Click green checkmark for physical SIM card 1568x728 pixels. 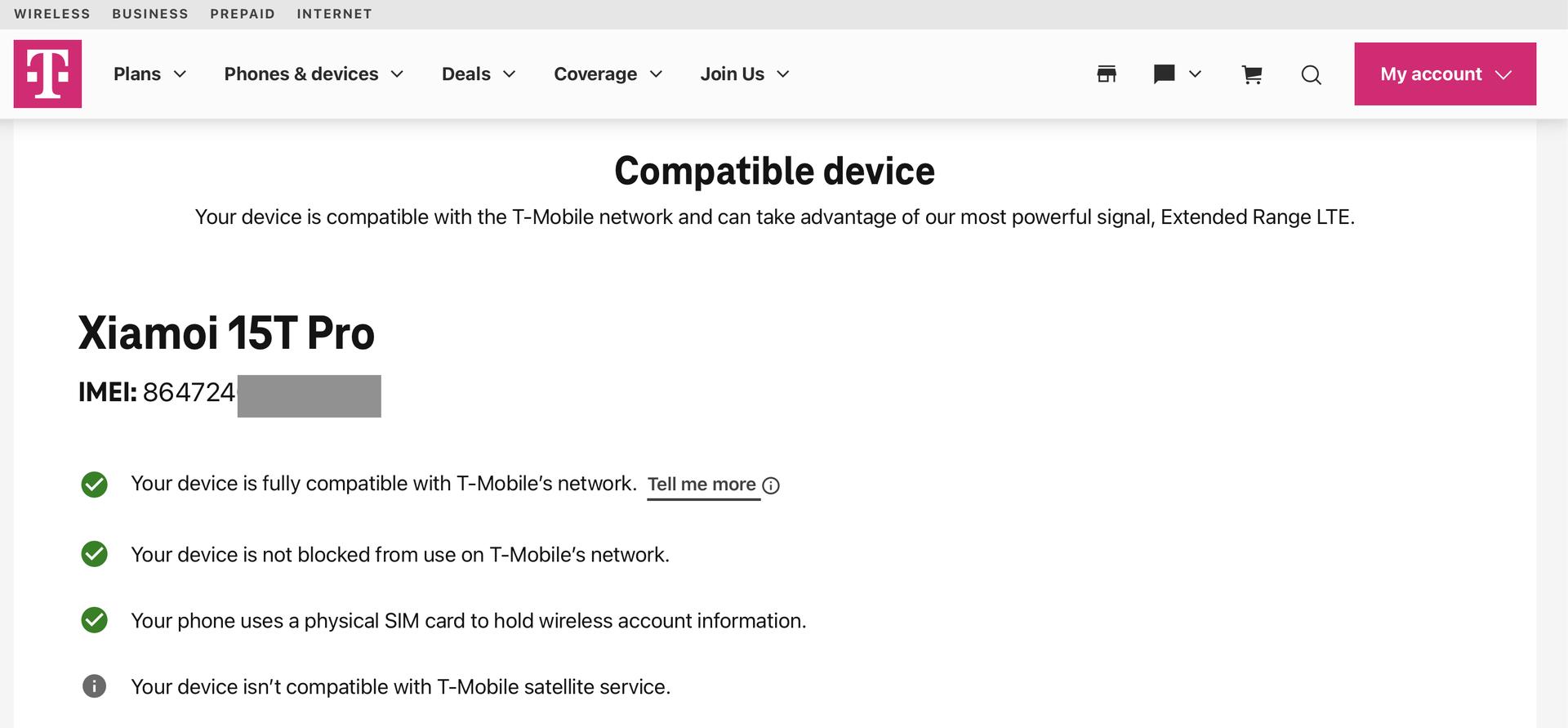click(94, 620)
